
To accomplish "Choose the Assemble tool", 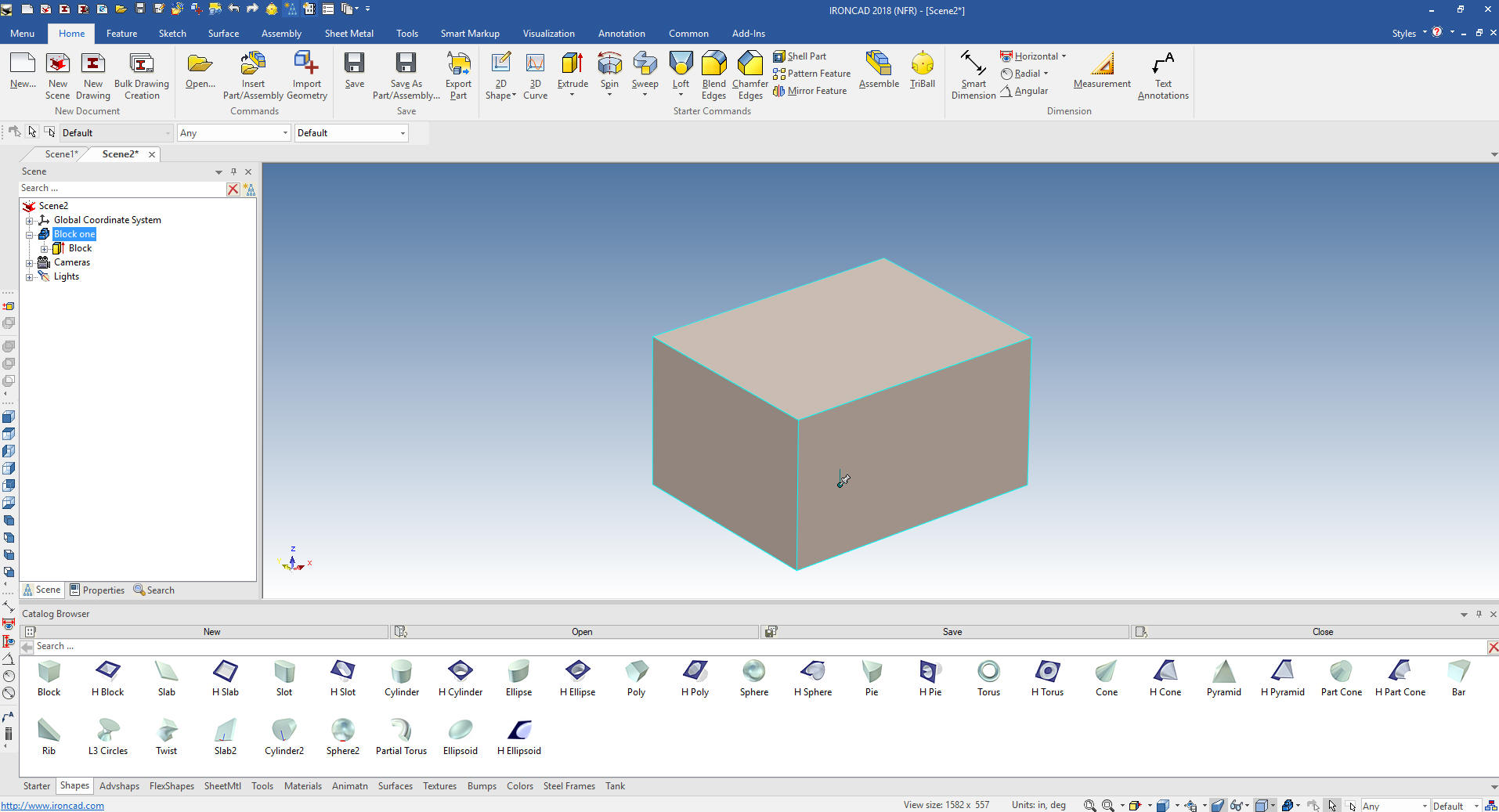I will (878, 69).
